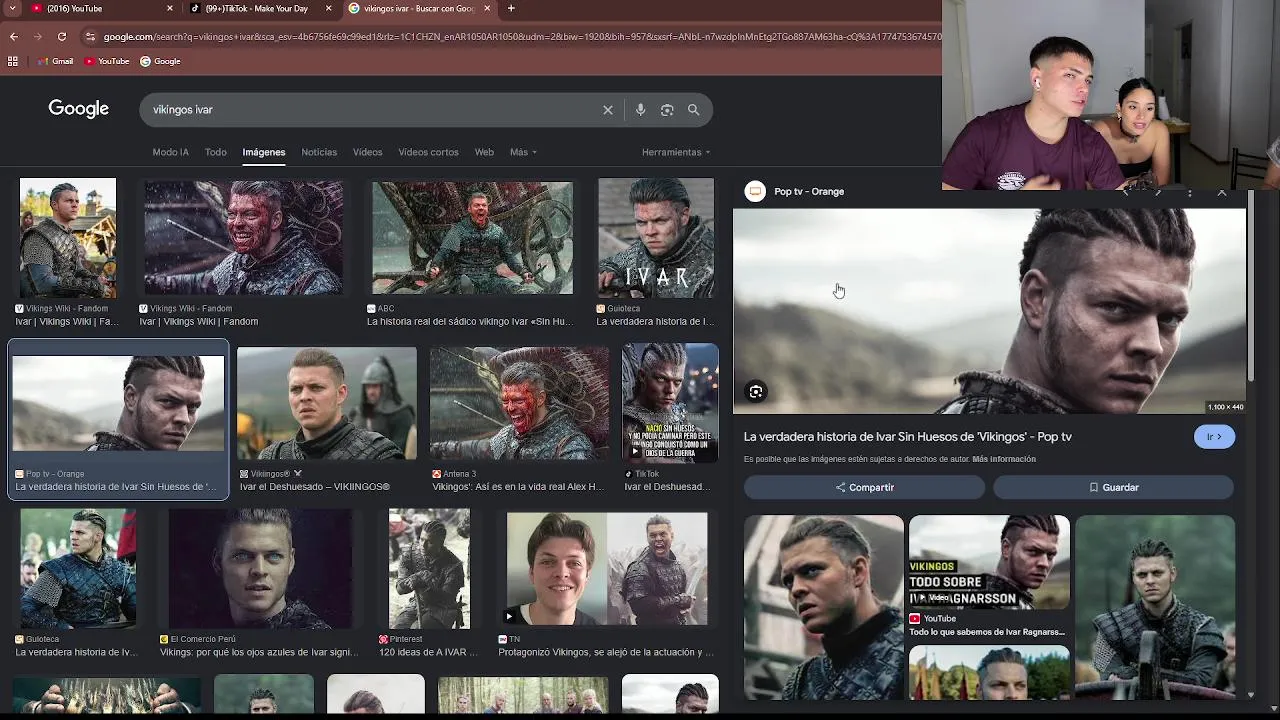Viewport: 1280px width, 720px height.
Task: View site information icon in the address bar
Action: coord(91,37)
